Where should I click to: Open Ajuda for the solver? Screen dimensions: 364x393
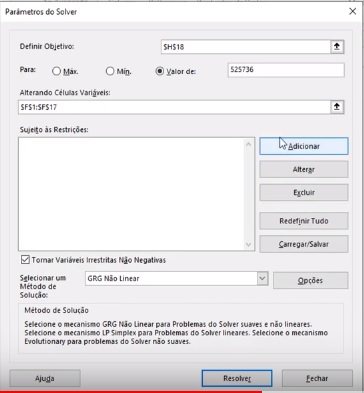pos(45,379)
